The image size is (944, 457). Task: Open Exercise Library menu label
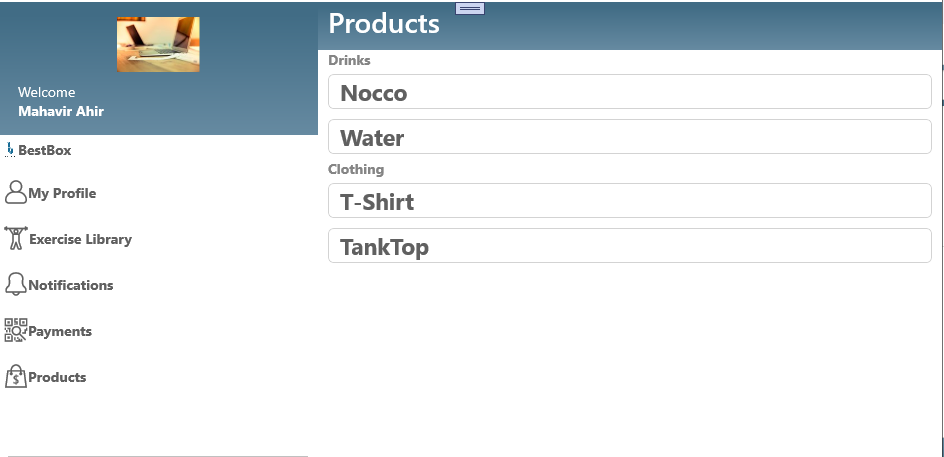click(80, 239)
